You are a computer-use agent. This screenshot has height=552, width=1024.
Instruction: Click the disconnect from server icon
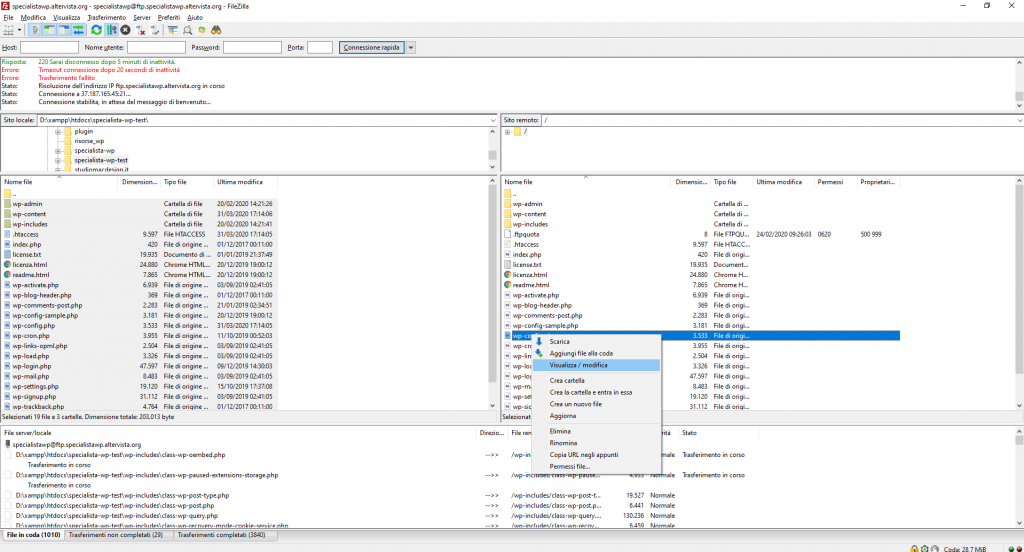point(140,31)
